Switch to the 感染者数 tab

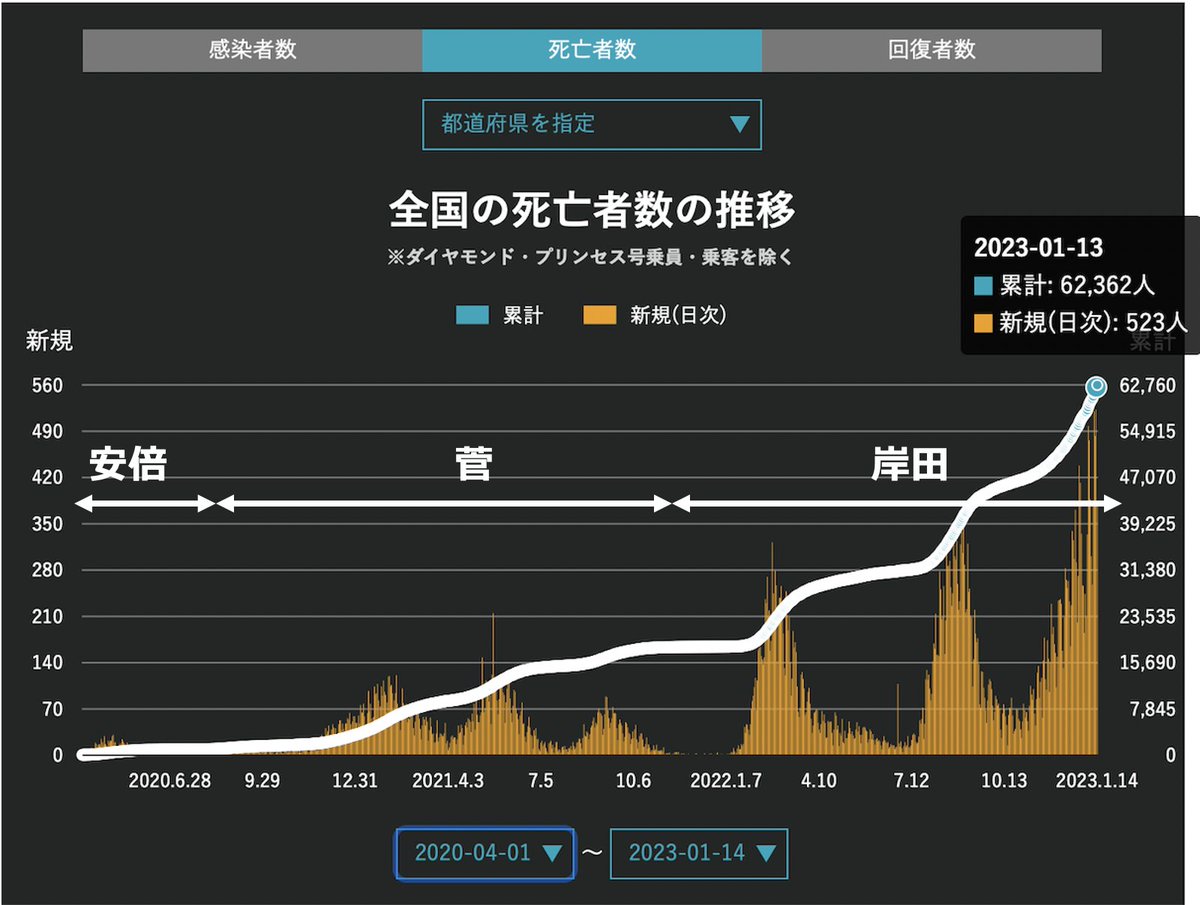(252, 50)
